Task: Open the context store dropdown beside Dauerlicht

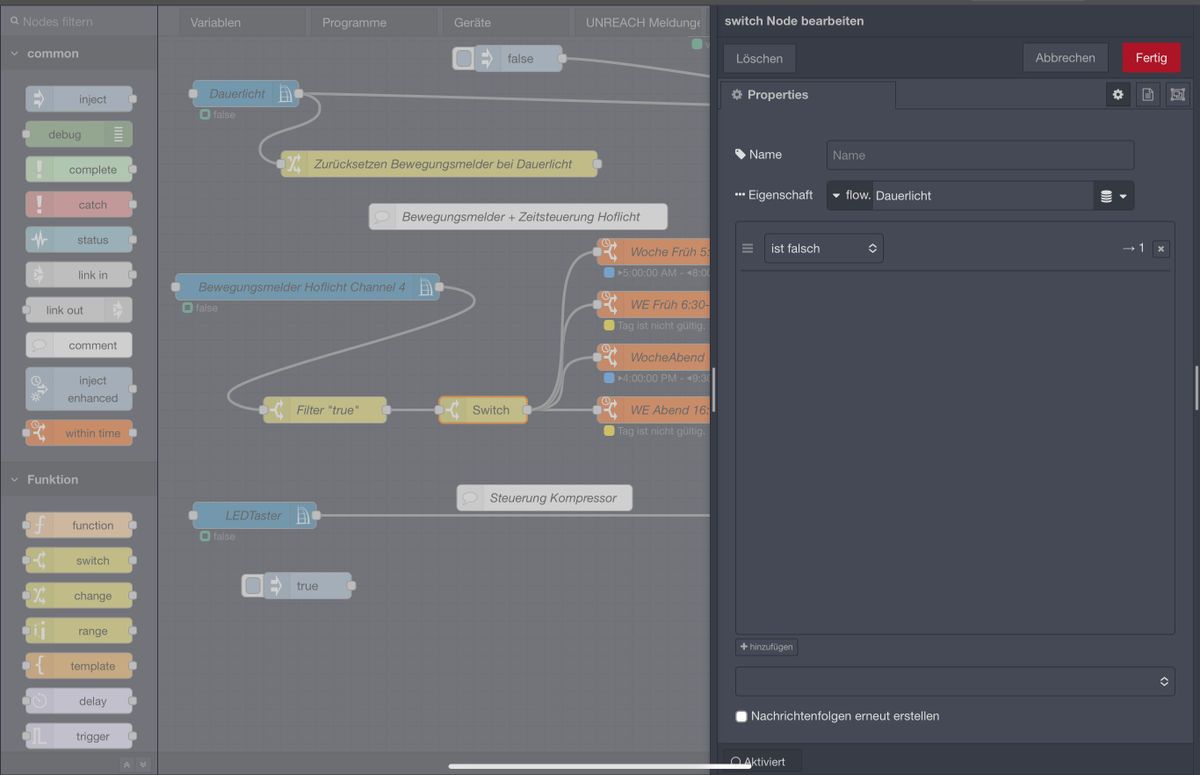Action: pos(1113,196)
